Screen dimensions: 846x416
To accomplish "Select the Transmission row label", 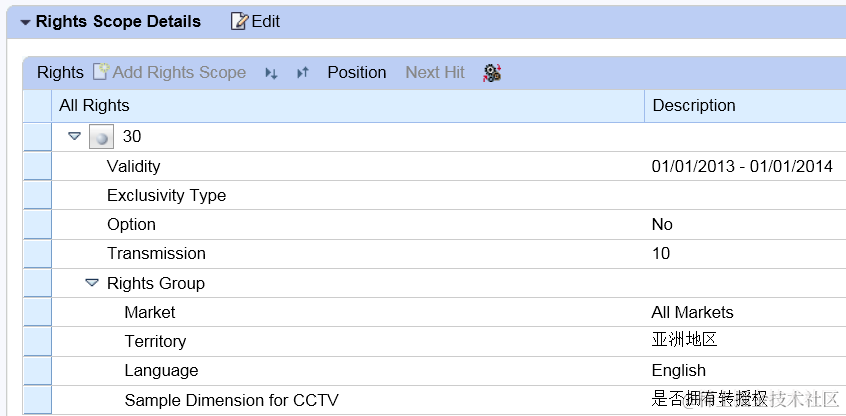I will 156,253.
